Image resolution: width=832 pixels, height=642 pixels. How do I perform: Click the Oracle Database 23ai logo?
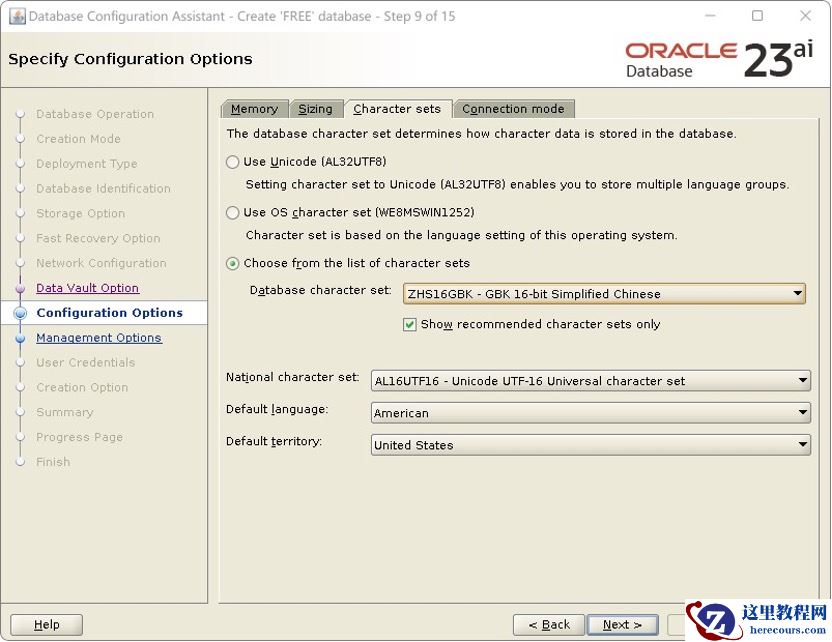point(719,59)
